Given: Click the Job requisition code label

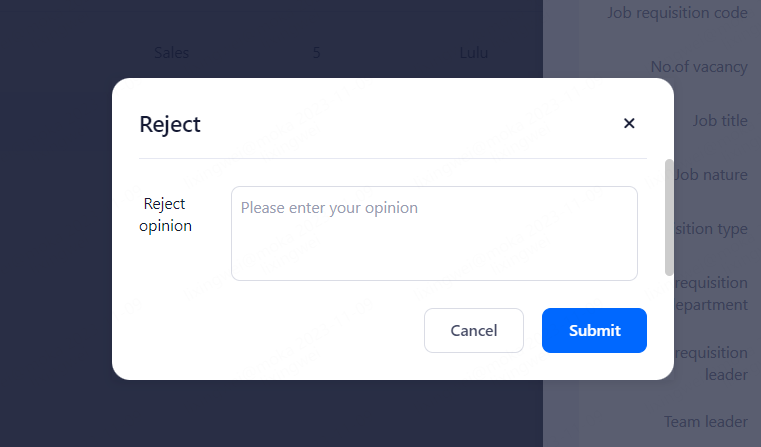Looking at the screenshot, I should pos(677,13).
